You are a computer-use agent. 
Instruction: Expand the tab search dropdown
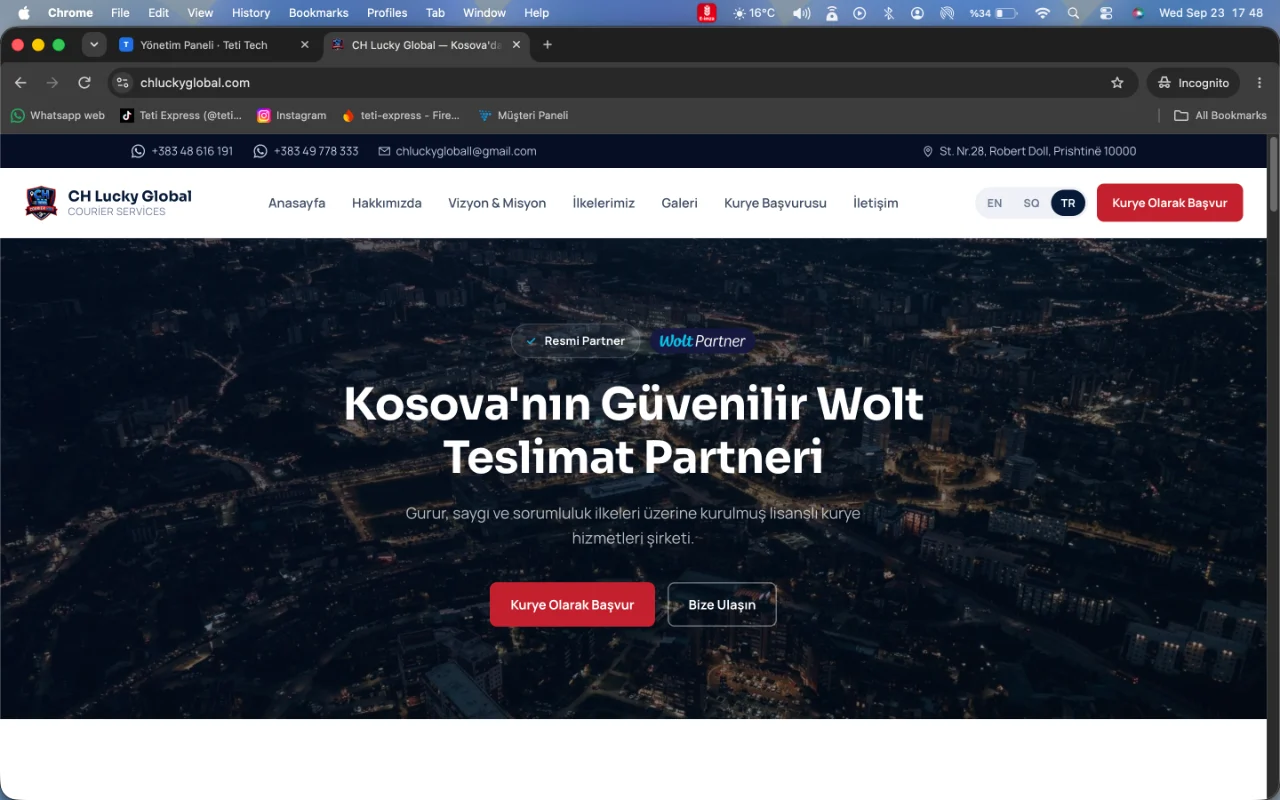click(94, 45)
